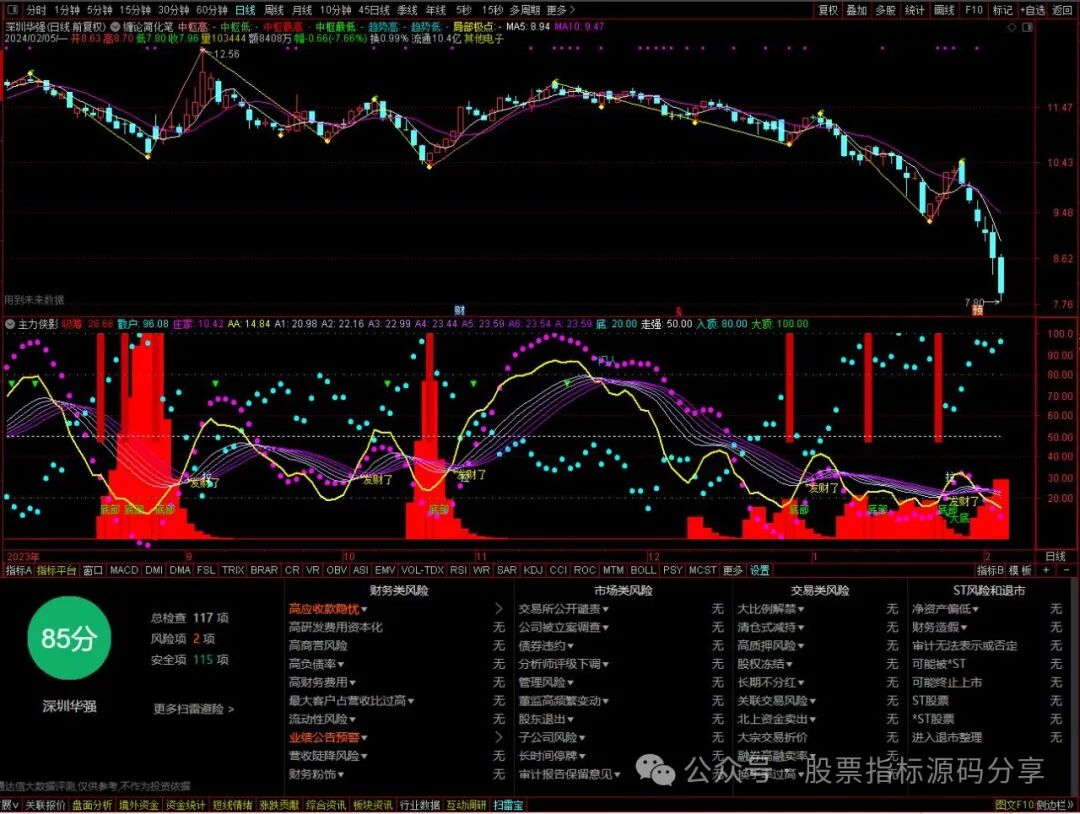Click the round icon before 缠论简化笔
This screenshot has width=1080, height=814.
(116, 27)
